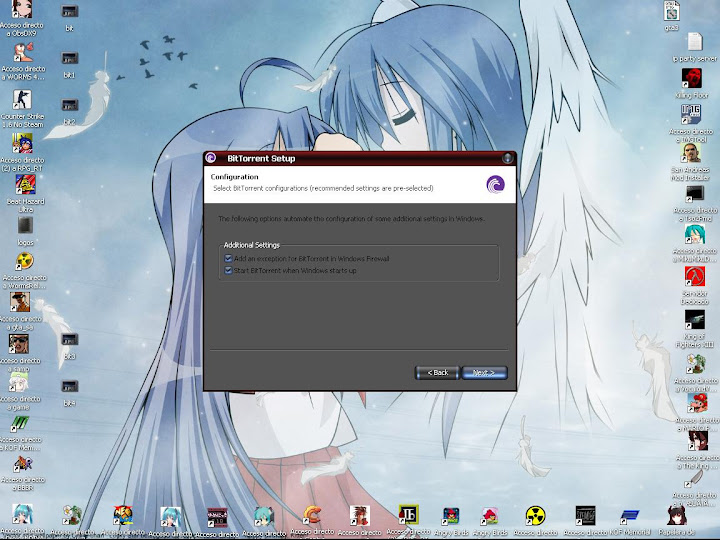This screenshot has height=540, width=720.
Task: Select the 'bit4' file icon
Action: point(70,387)
